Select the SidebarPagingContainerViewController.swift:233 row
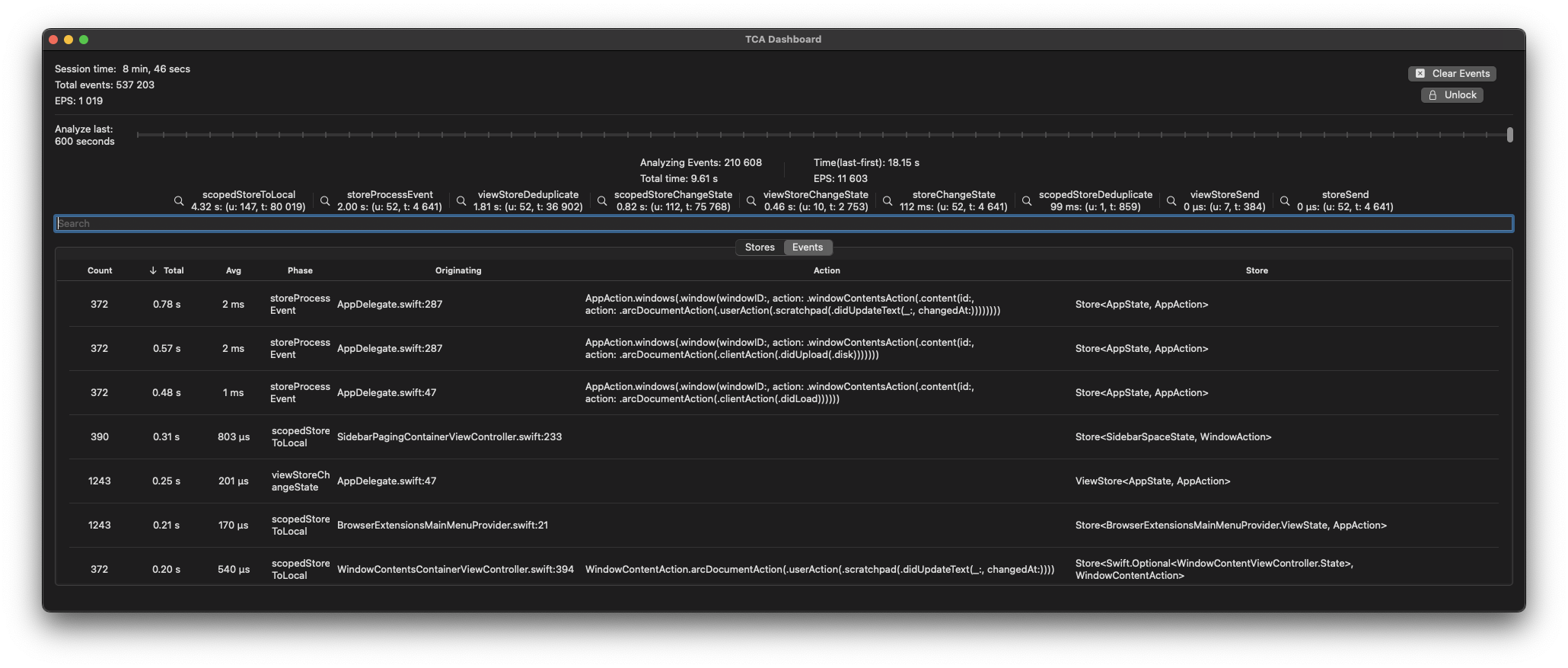 (x=449, y=437)
